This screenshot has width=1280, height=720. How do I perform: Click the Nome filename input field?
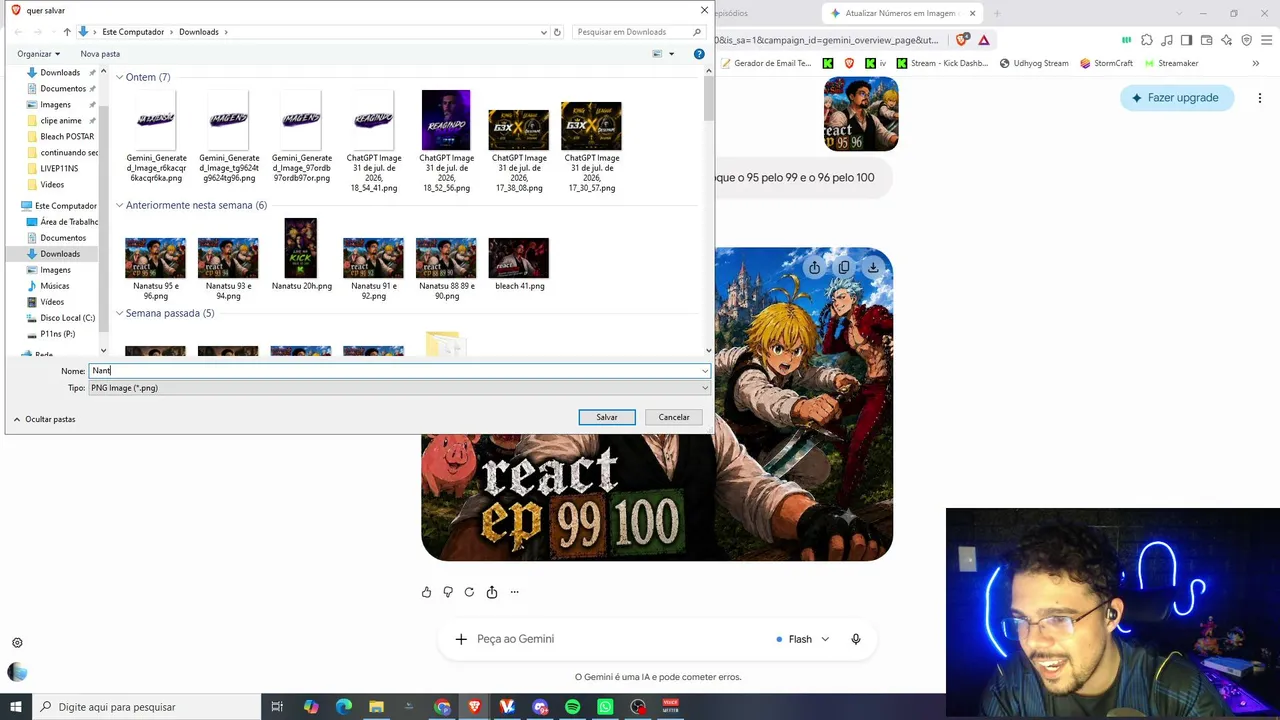[x=398, y=371]
